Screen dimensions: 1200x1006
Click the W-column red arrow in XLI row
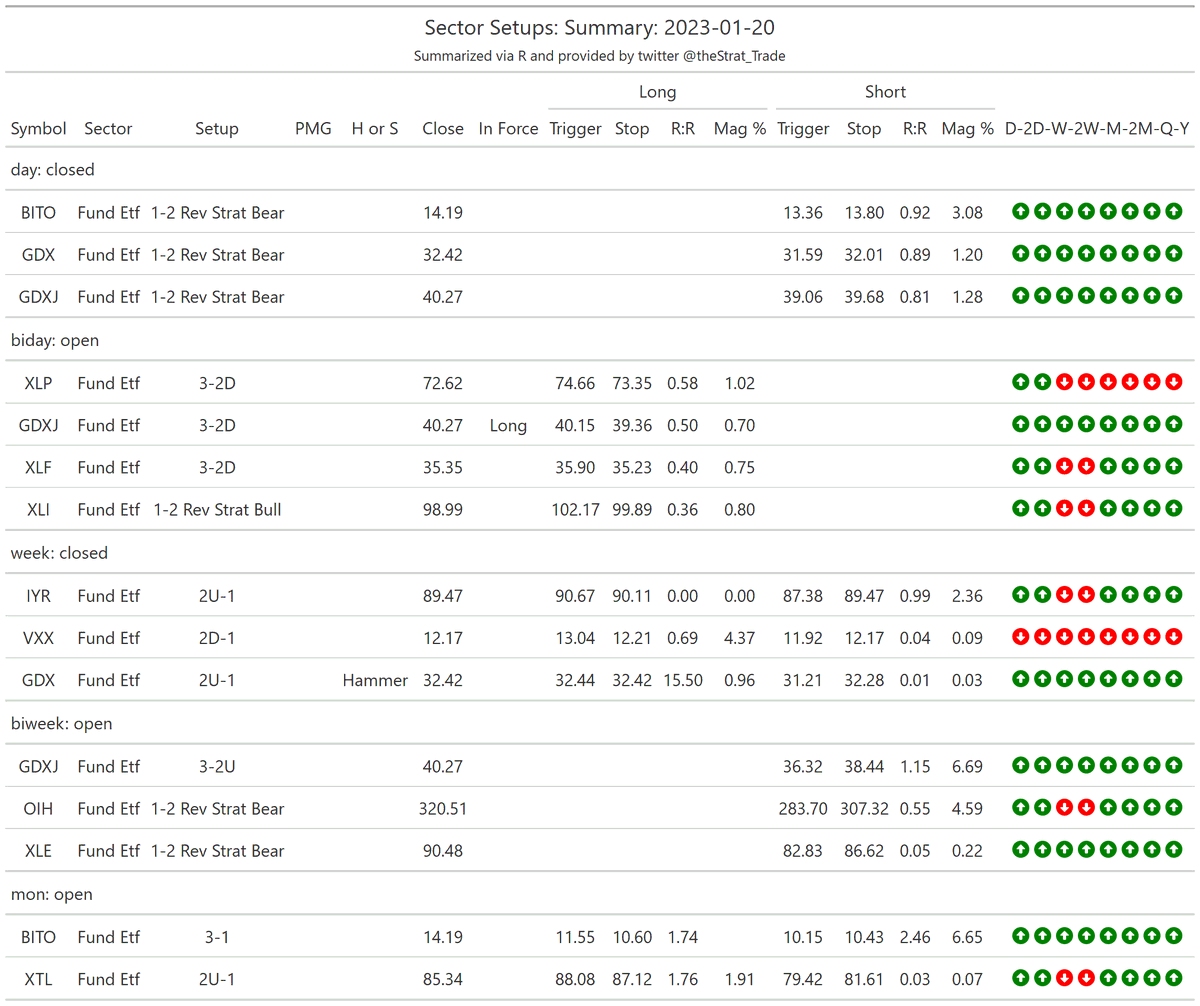tap(1064, 509)
